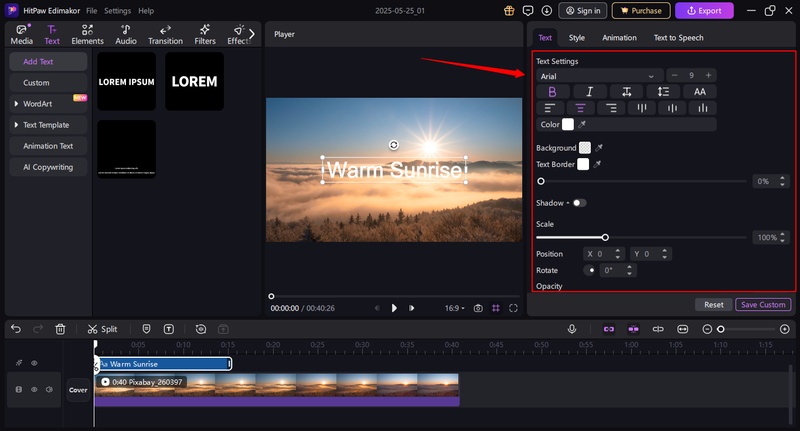This screenshot has height=431, width=800.
Task: Start voiceover recording with microphone icon
Action: click(x=572, y=329)
